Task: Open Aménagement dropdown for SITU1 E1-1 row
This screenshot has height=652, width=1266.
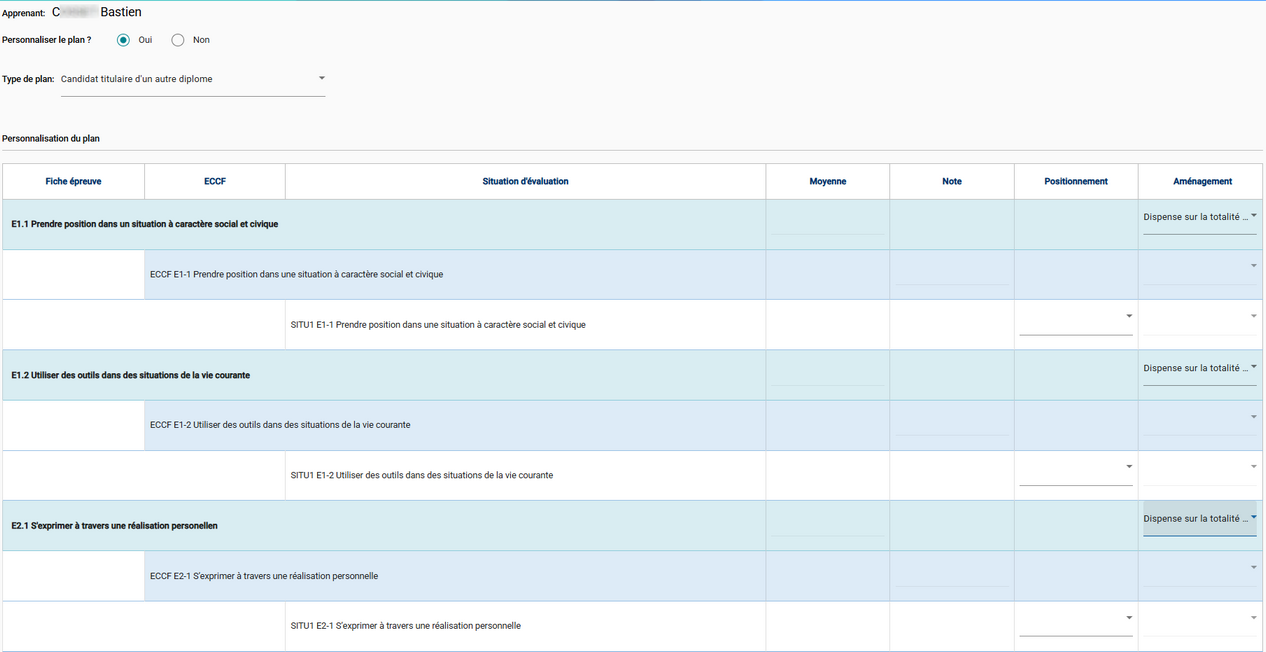Action: (x=1199, y=318)
